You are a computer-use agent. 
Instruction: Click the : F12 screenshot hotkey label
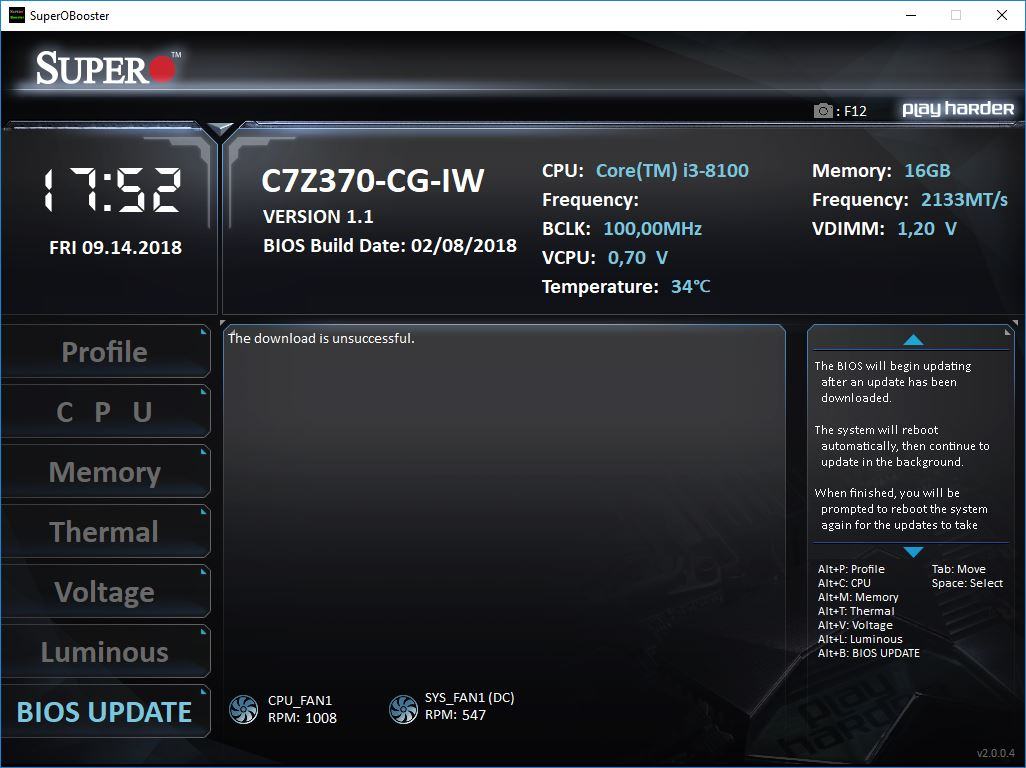(851, 111)
